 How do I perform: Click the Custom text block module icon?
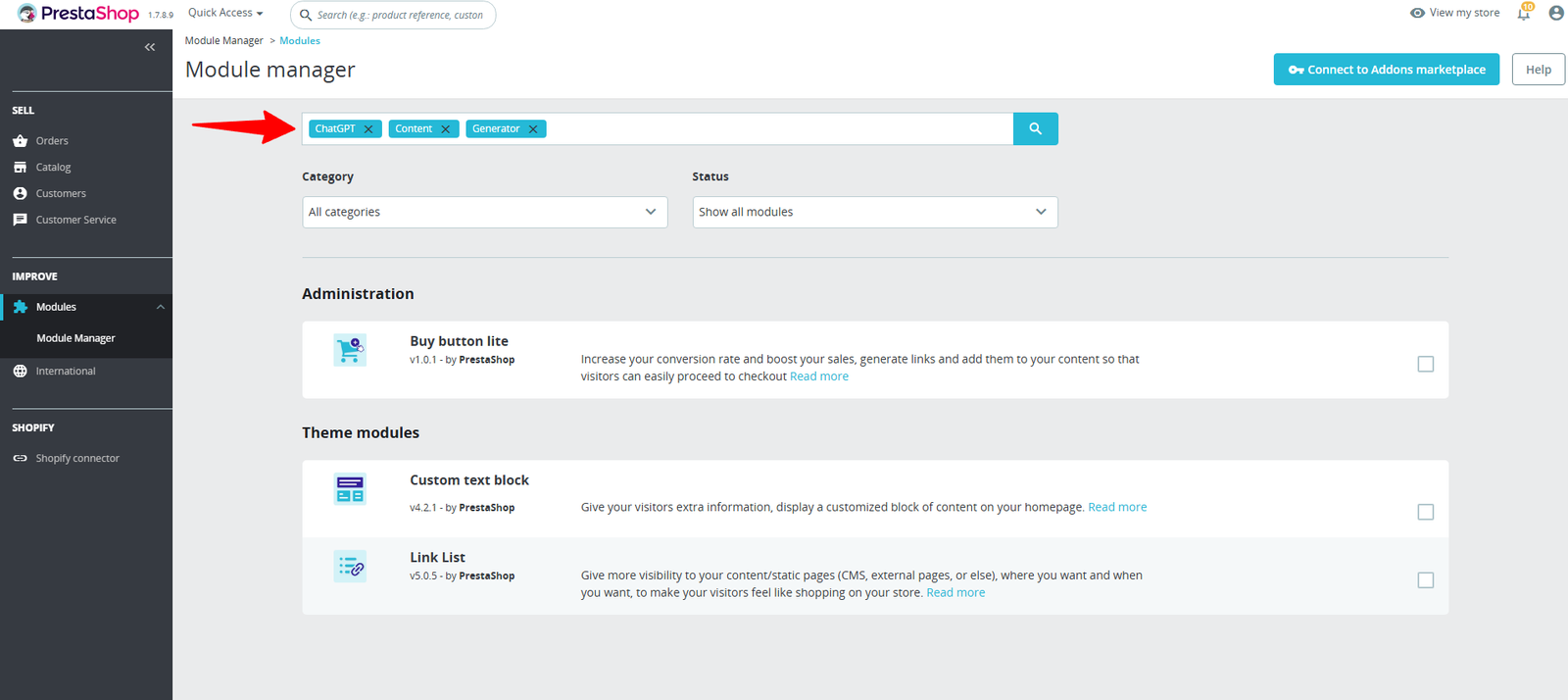point(350,488)
